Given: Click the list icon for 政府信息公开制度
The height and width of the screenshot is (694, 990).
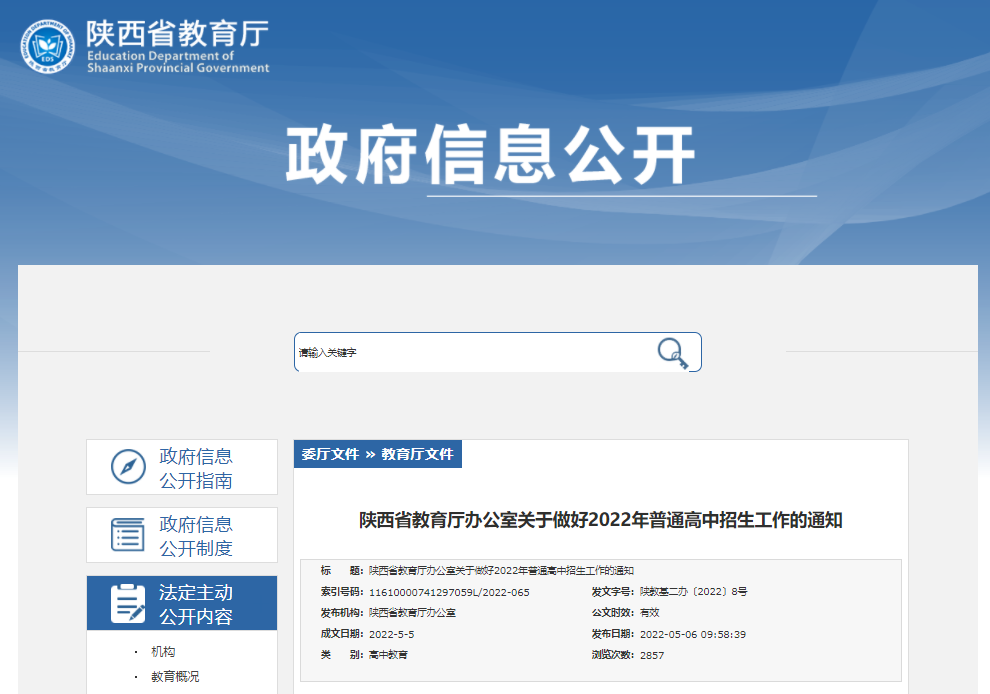Looking at the screenshot, I should [128, 535].
